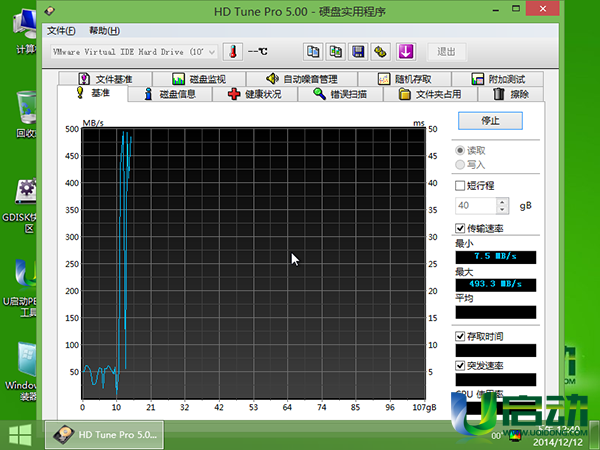The height and width of the screenshot is (450, 600).
Task: Click the maximum value 493.3 MB/s
Action: (x=496, y=284)
